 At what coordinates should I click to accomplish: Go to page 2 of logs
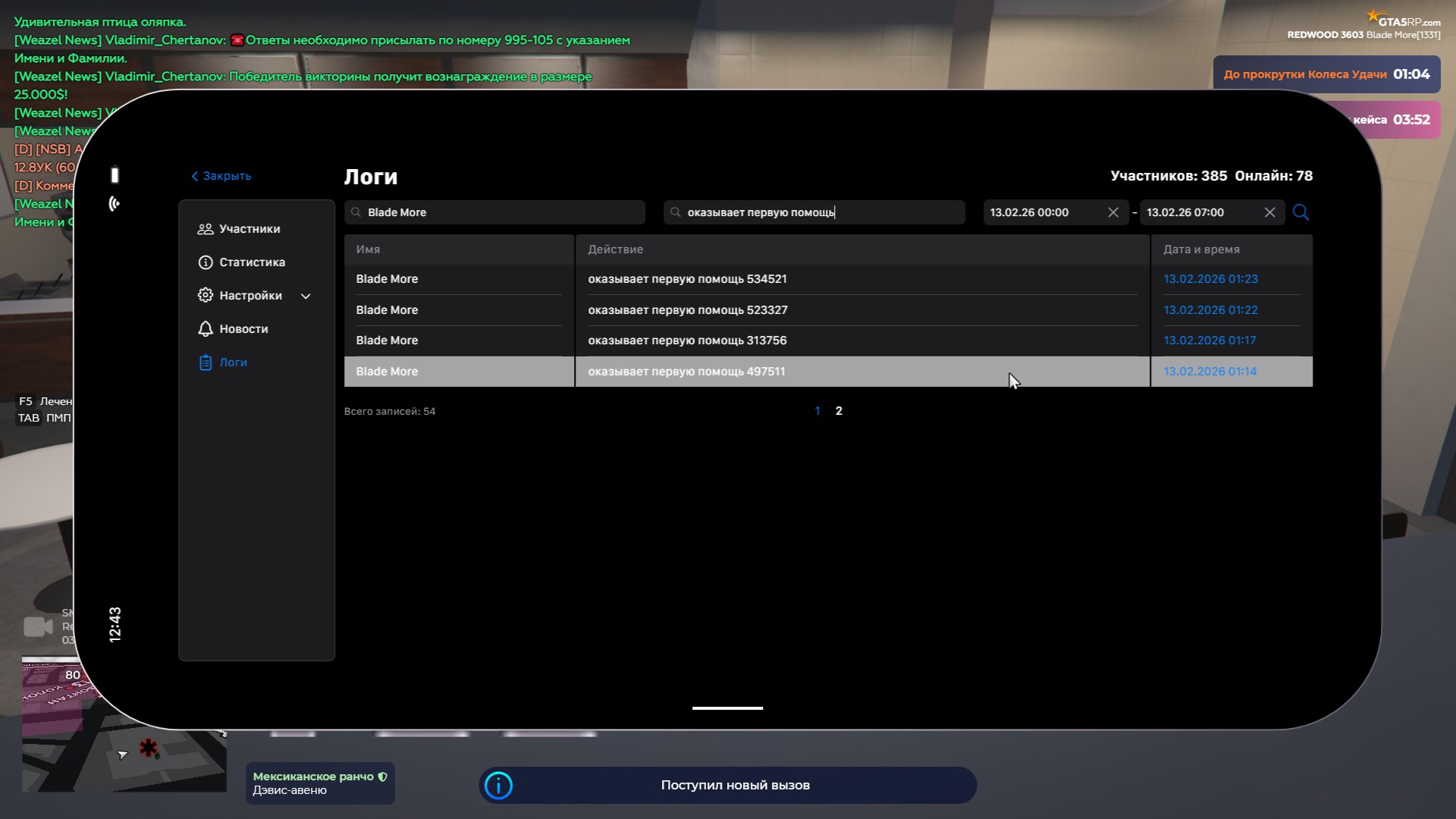[x=839, y=411]
